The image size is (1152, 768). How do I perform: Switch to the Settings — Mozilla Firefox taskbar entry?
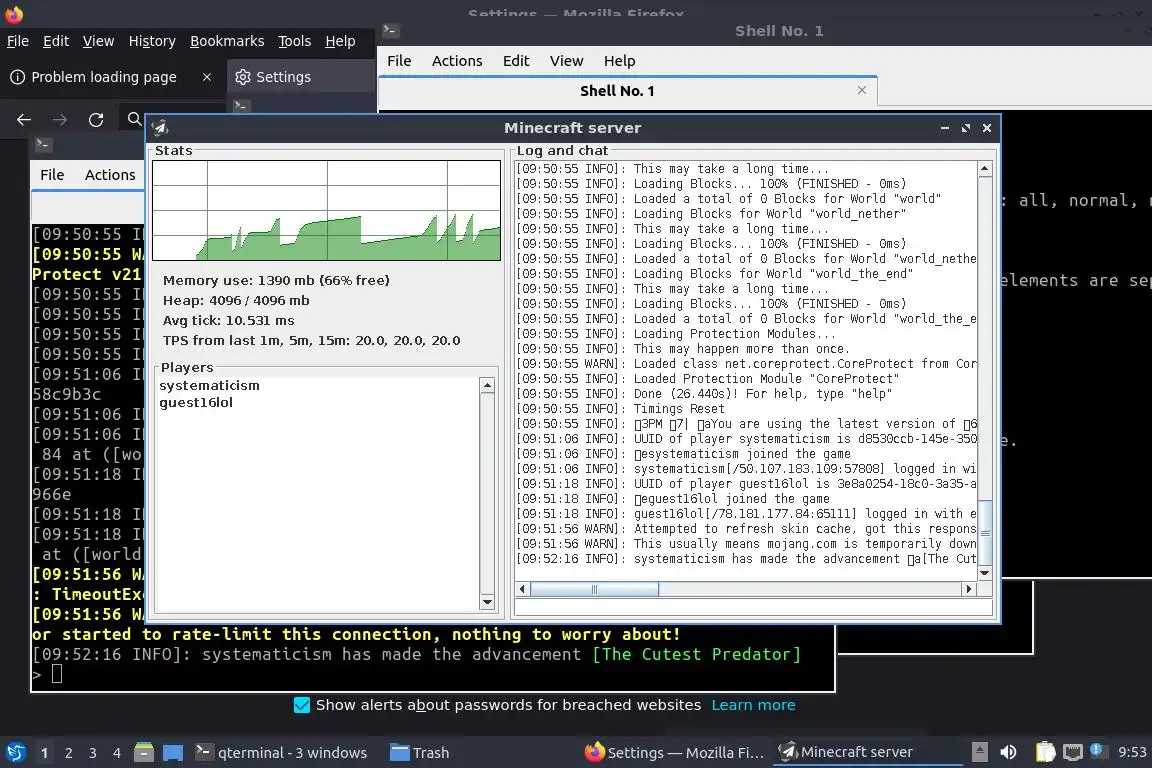click(x=674, y=753)
